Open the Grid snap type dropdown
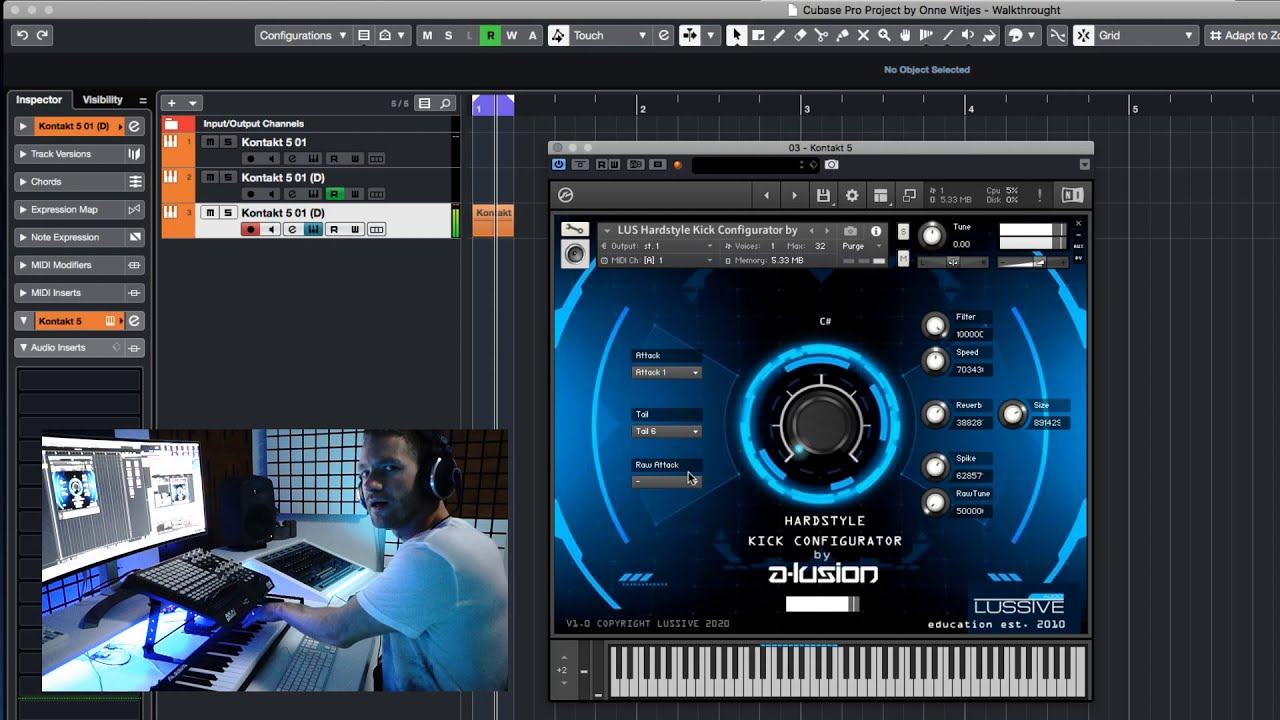Screen dimensions: 1280x720 click(x=1146, y=35)
